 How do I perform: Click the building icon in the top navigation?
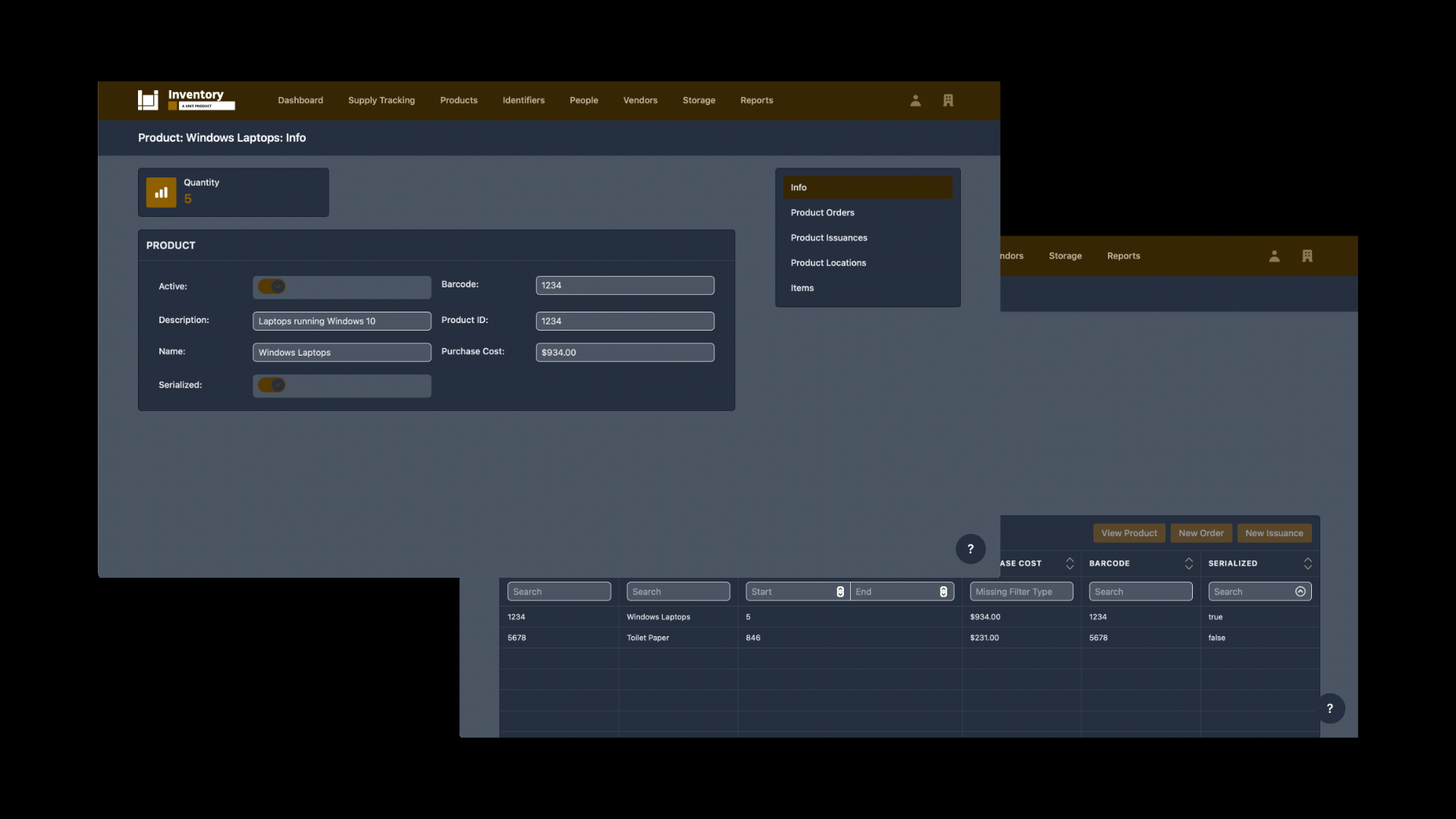pos(948,100)
